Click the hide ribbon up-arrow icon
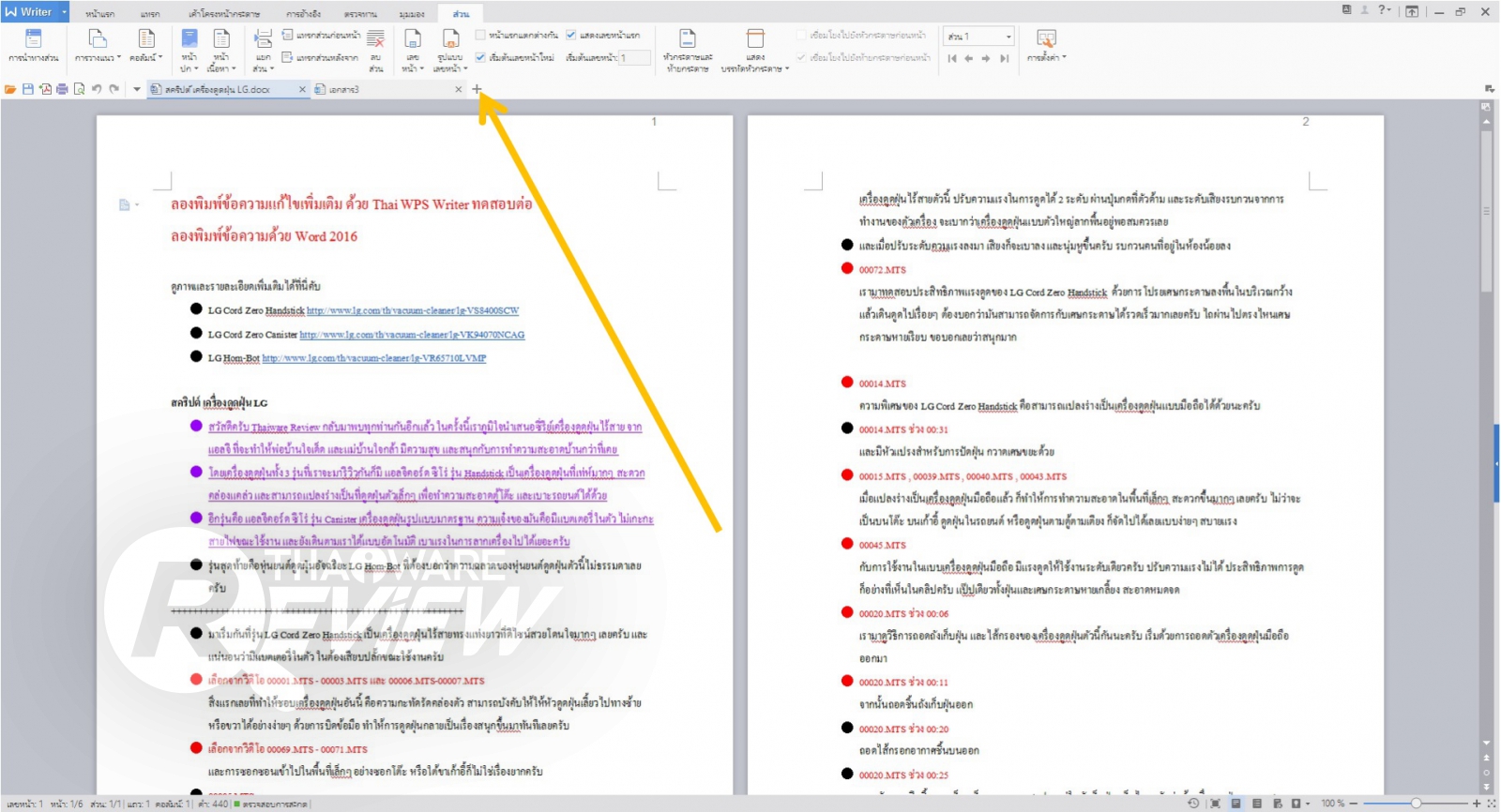The height and width of the screenshot is (812, 1501). (1412, 11)
